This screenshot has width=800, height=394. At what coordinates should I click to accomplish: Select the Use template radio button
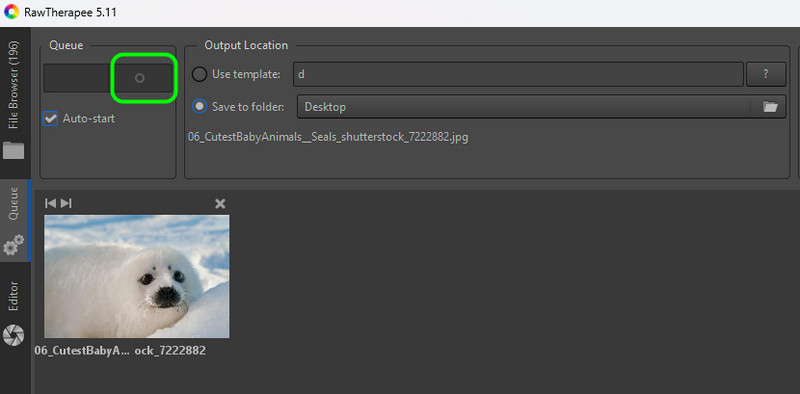point(199,75)
